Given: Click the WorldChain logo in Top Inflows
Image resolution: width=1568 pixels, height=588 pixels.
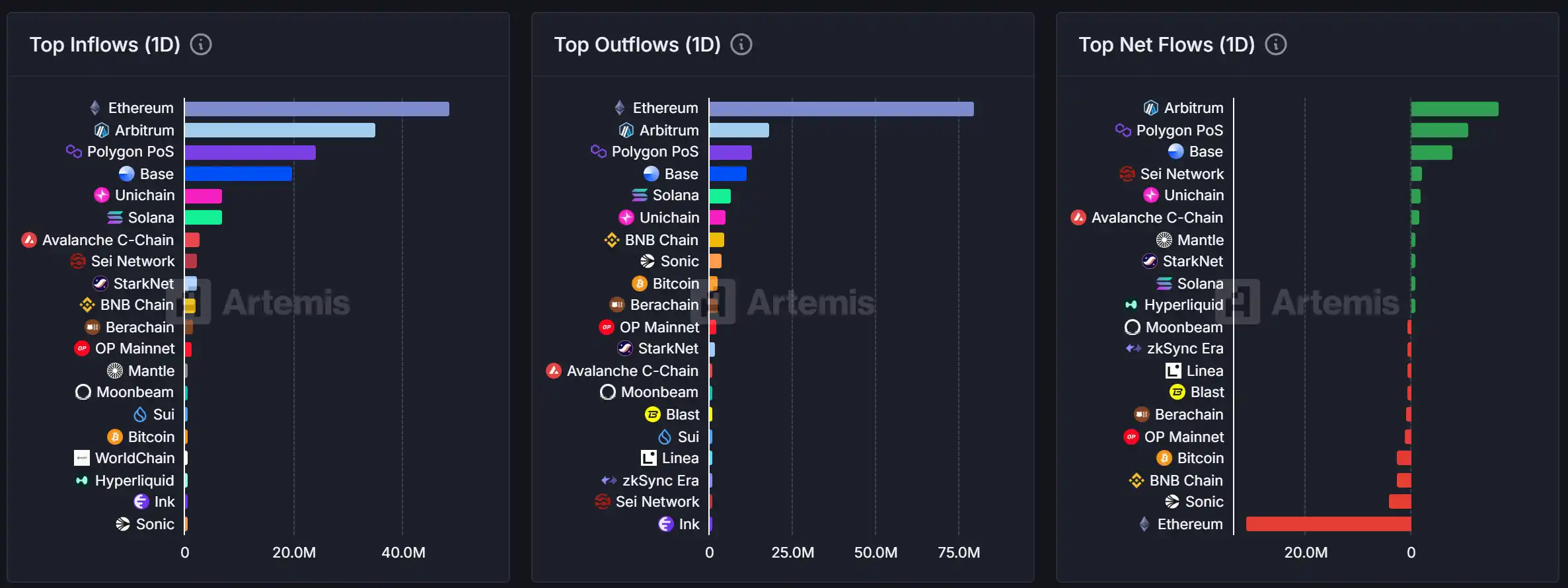Looking at the screenshot, I should coord(82,458).
